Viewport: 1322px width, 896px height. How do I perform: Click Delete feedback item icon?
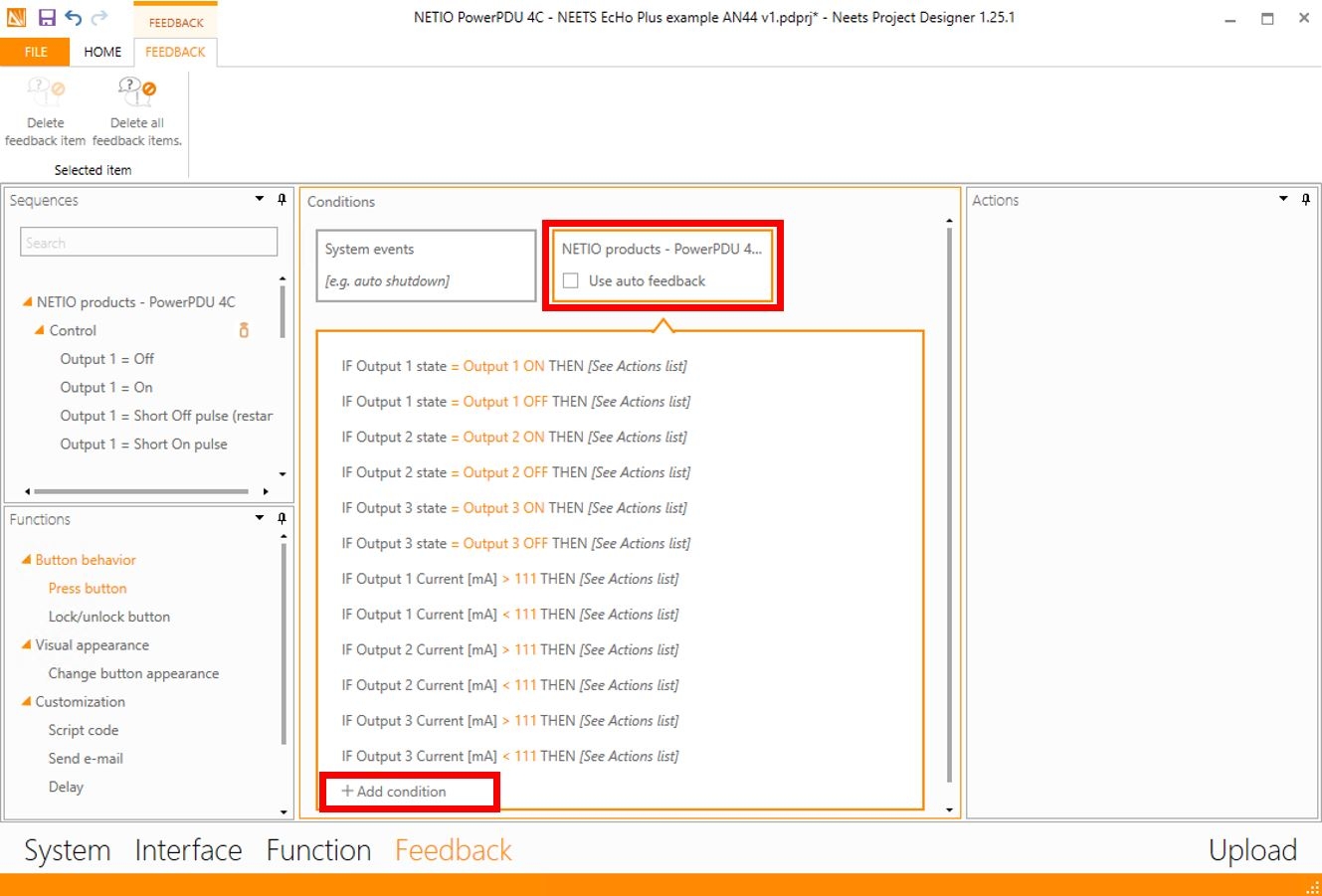coord(46,92)
